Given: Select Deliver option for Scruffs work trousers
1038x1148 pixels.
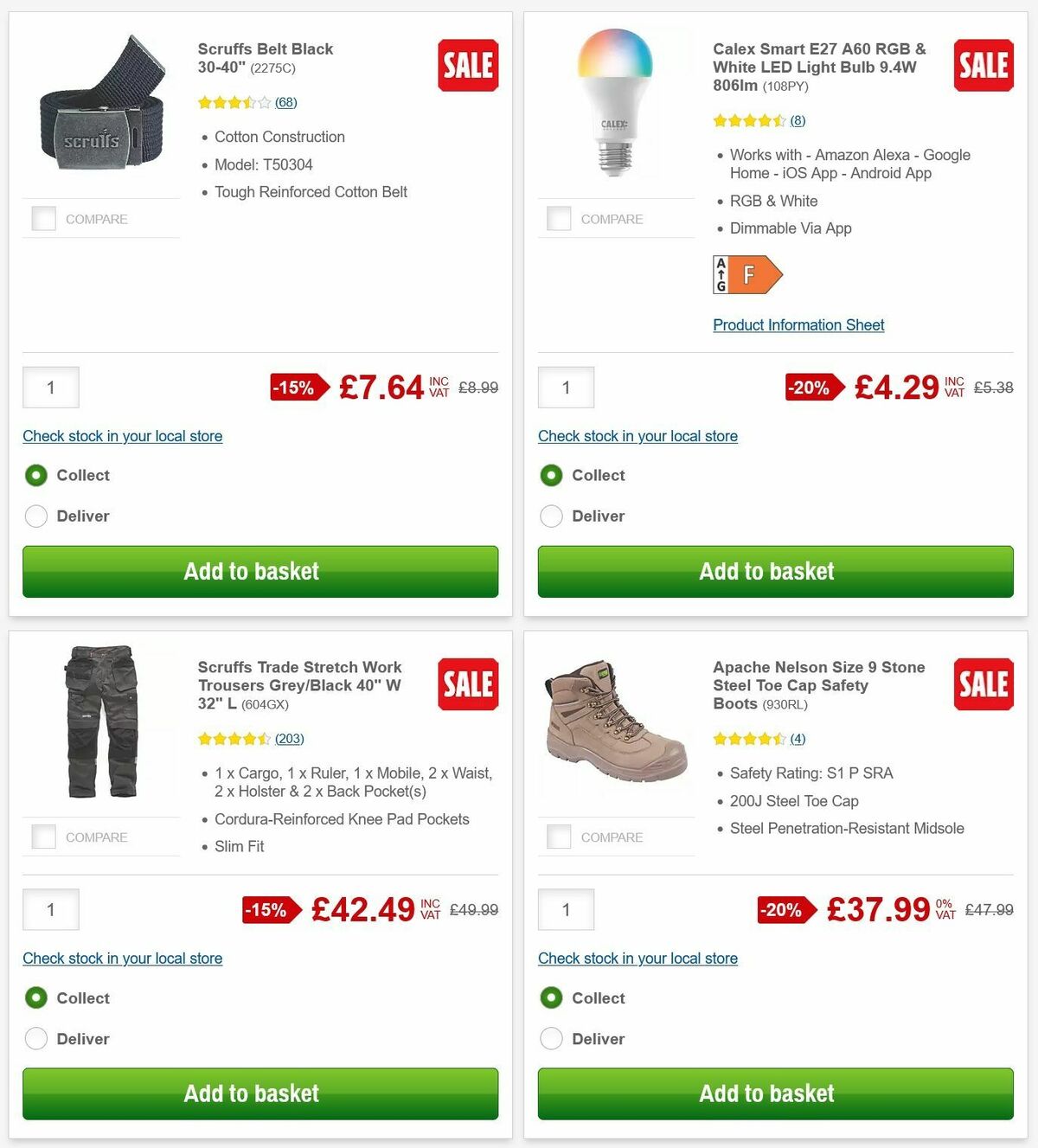Looking at the screenshot, I should pos(35,1038).
